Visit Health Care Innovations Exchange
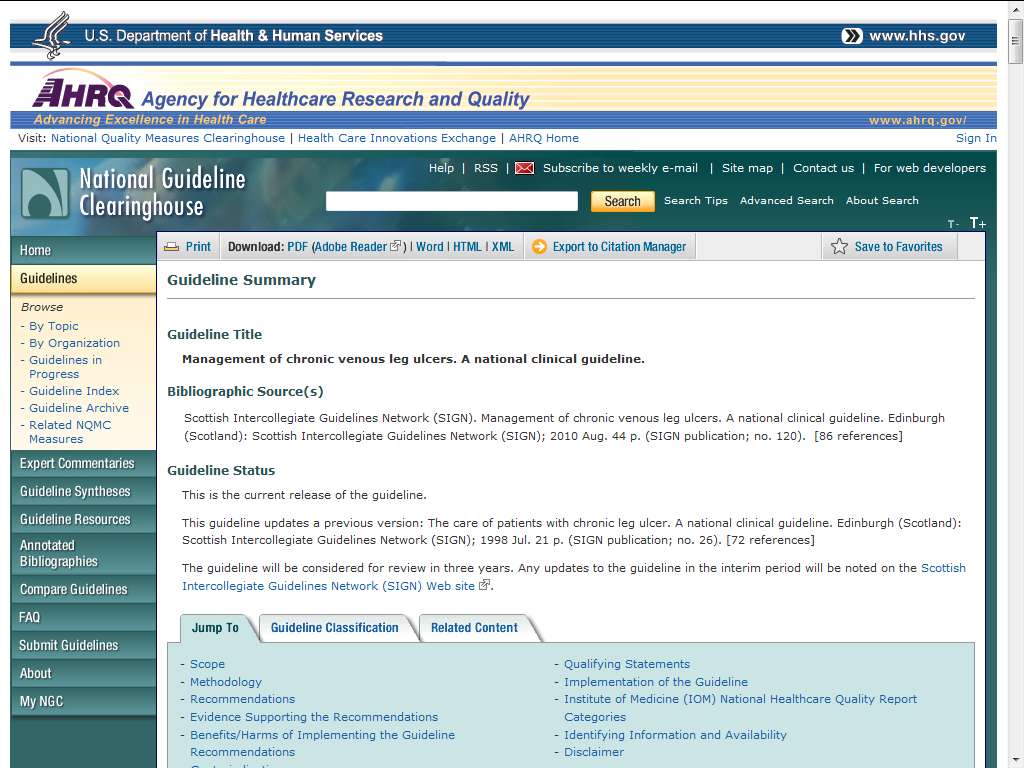 tap(397, 138)
